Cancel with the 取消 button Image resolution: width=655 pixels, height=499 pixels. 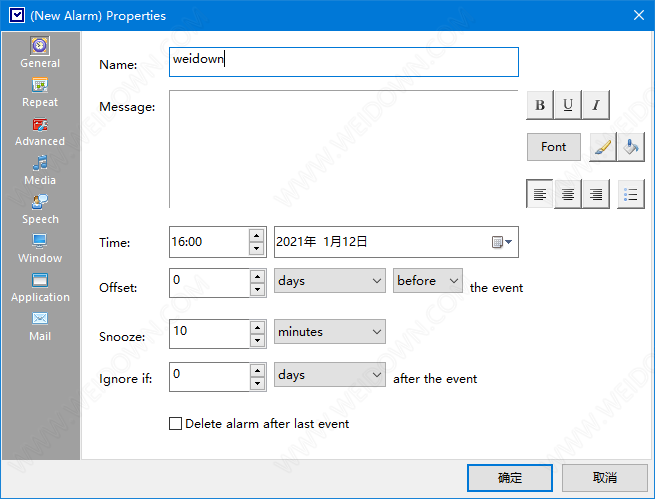point(604,478)
